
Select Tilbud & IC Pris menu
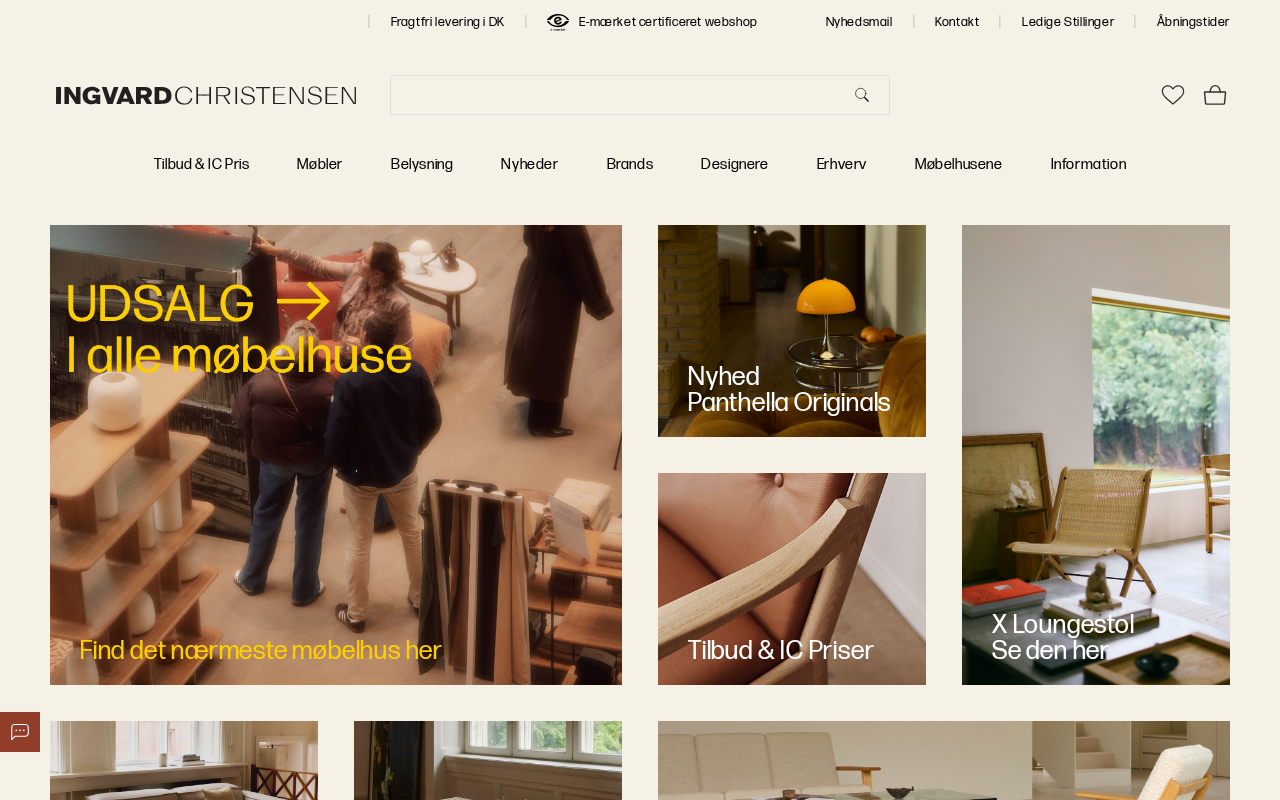201,164
